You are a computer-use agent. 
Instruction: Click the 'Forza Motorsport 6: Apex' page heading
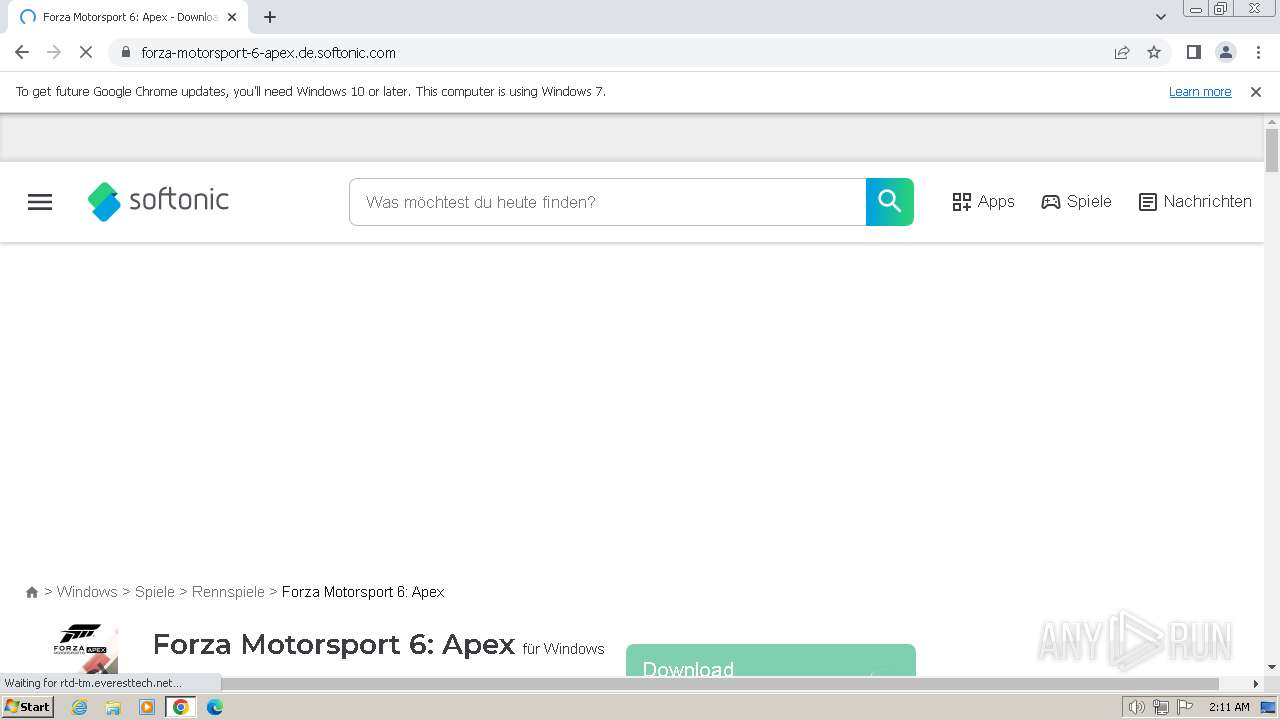pyautogui.click(x=334, y=644)
